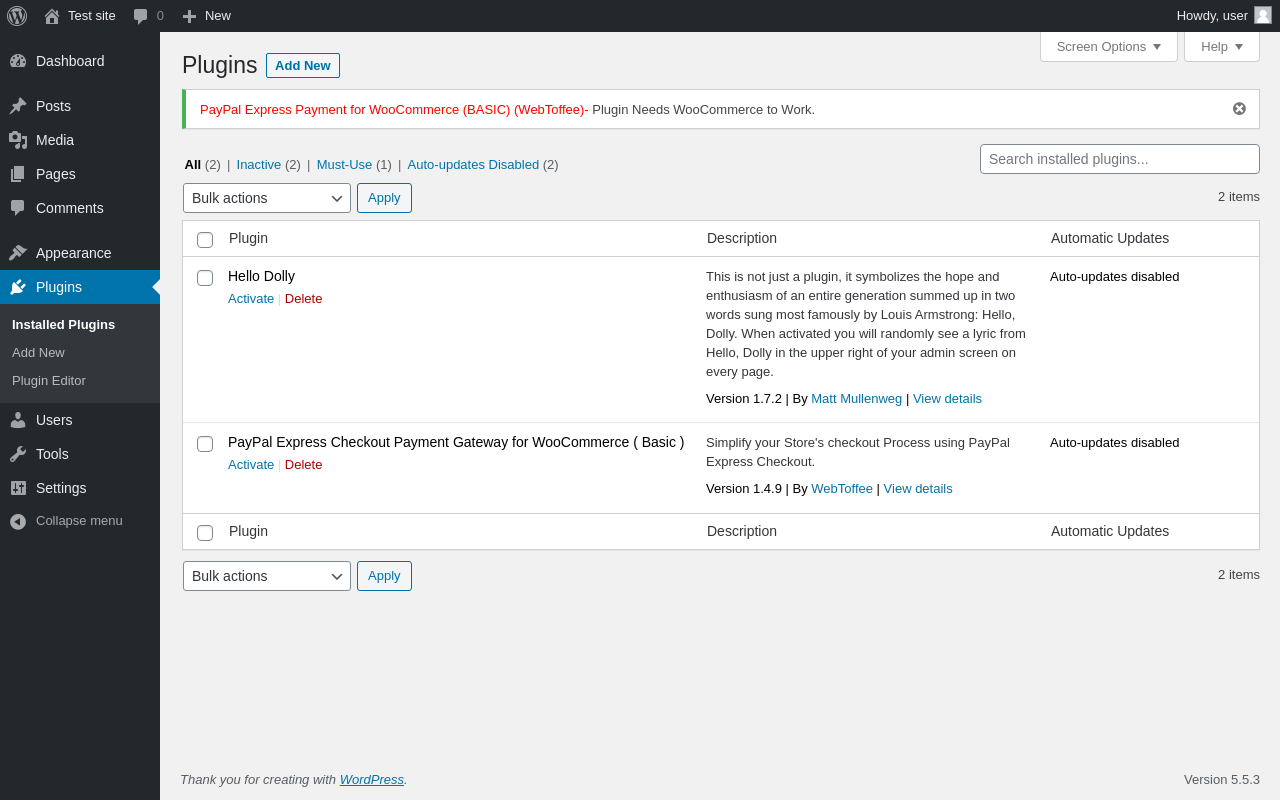Click the Dashboard gauge icon

18,61
